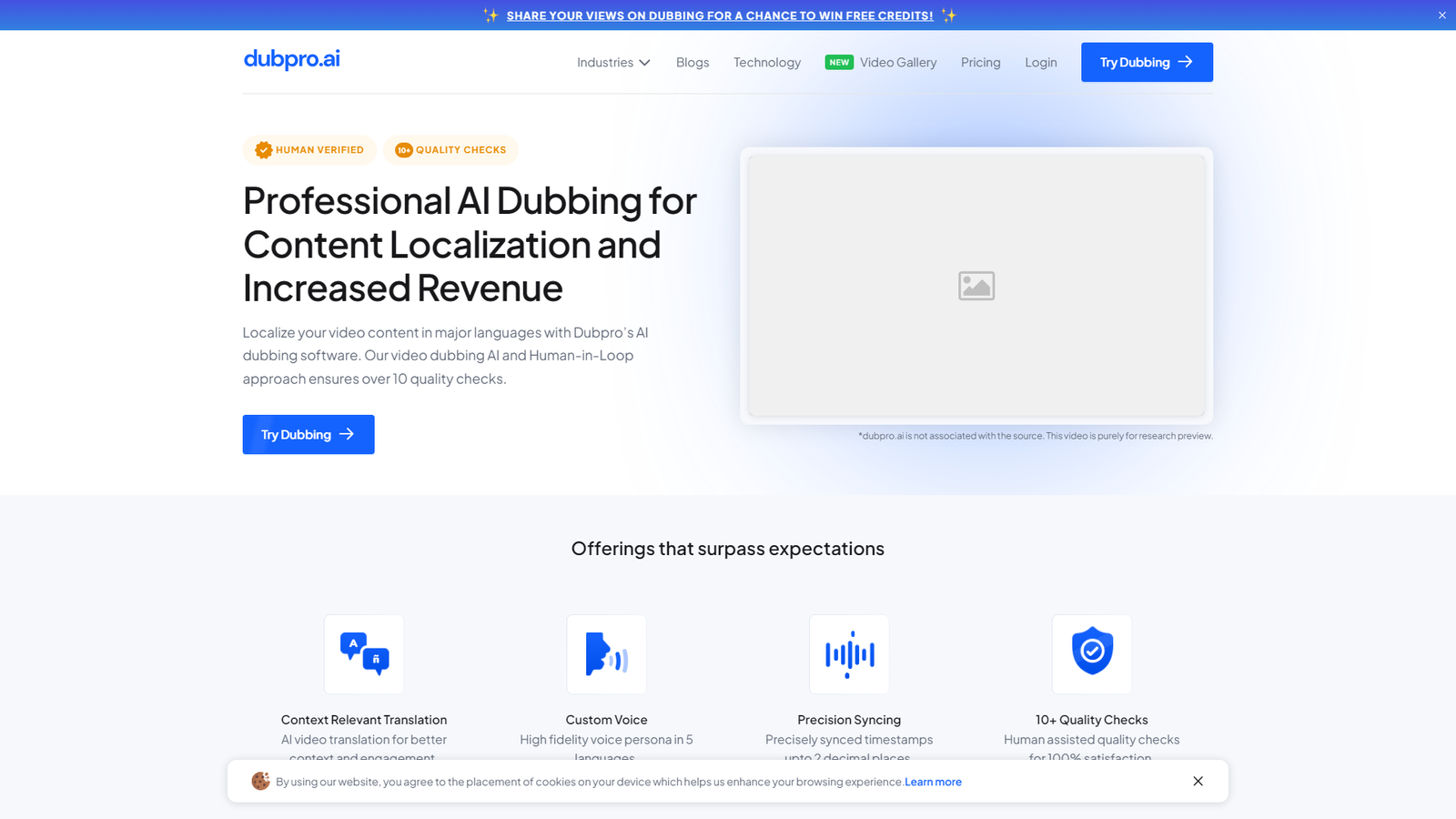1456x819 pixels.
Task: Click the right sparkle icon in banner
Action: [x=949, y=15]
